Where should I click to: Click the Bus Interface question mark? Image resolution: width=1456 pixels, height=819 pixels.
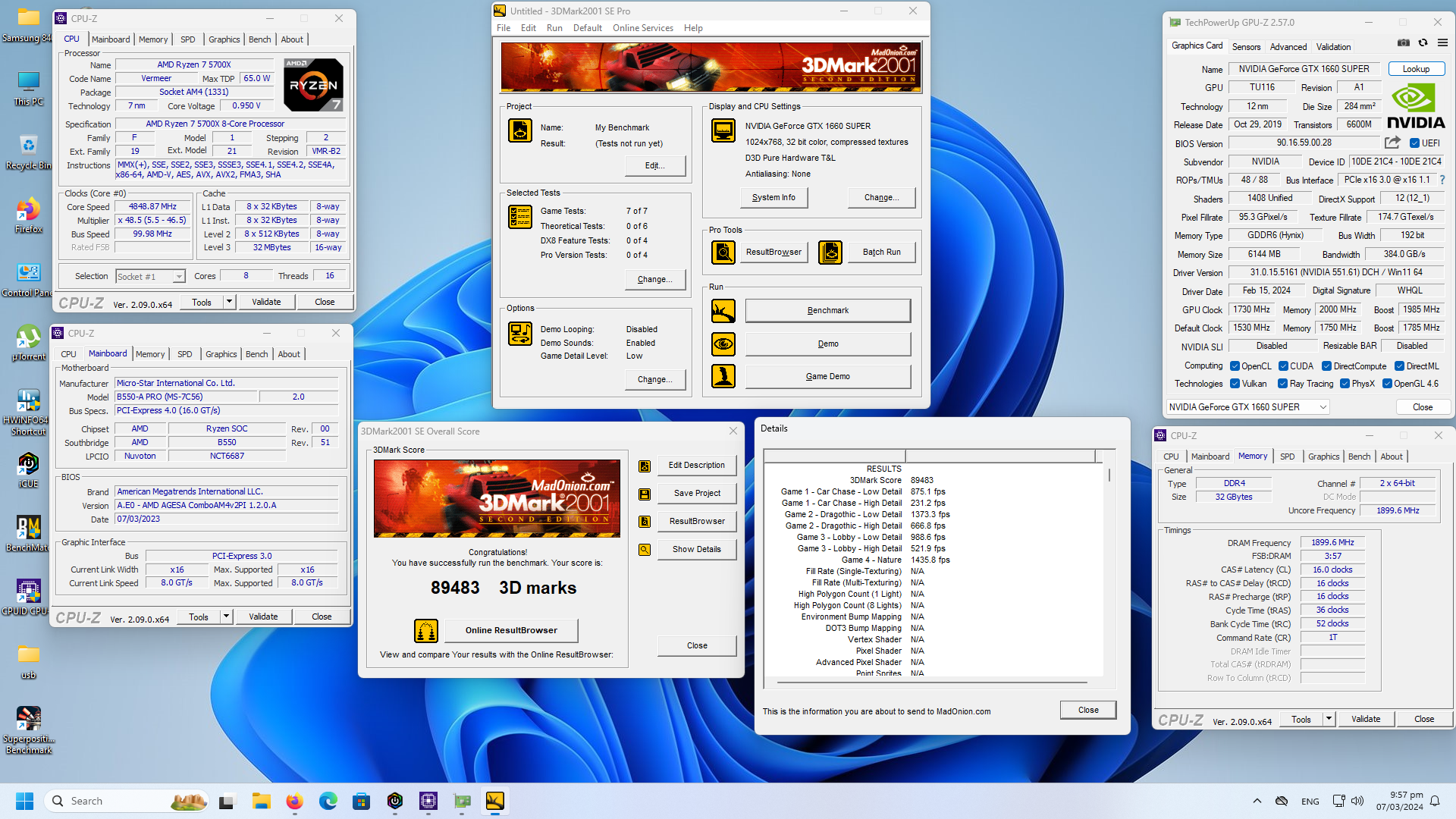pyautogui.click(x=1442, y=180)
